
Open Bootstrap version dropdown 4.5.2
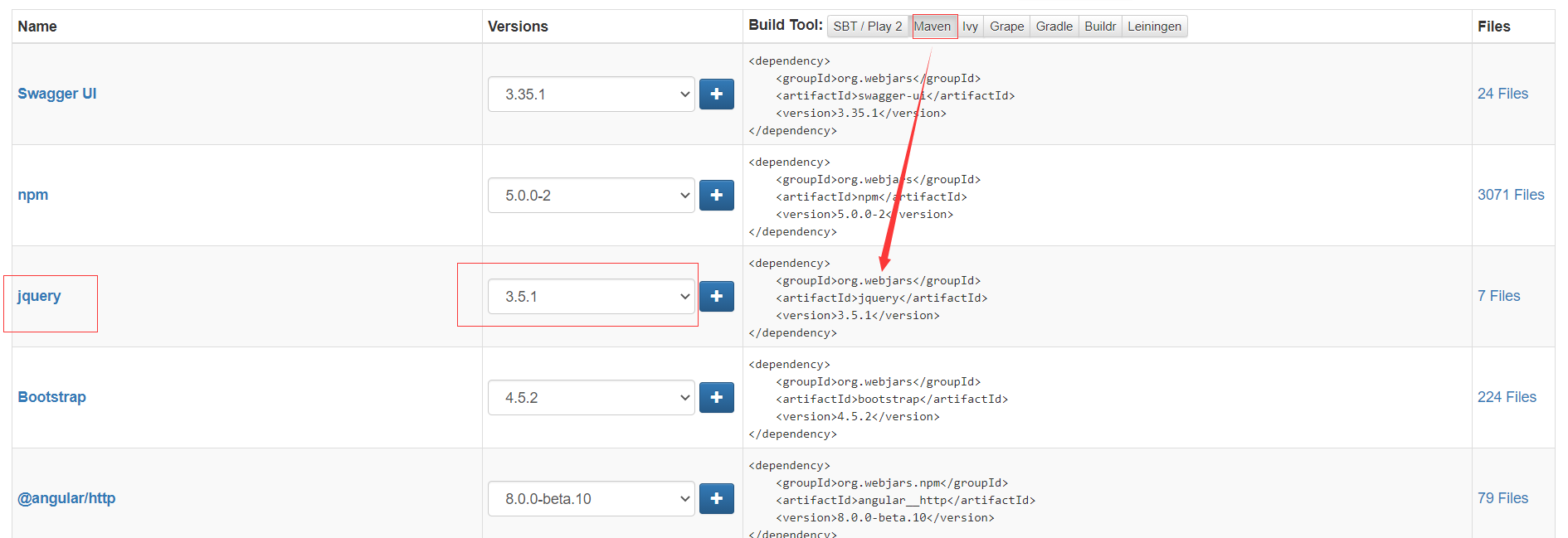pyautogui.click(x=592, y=398)
